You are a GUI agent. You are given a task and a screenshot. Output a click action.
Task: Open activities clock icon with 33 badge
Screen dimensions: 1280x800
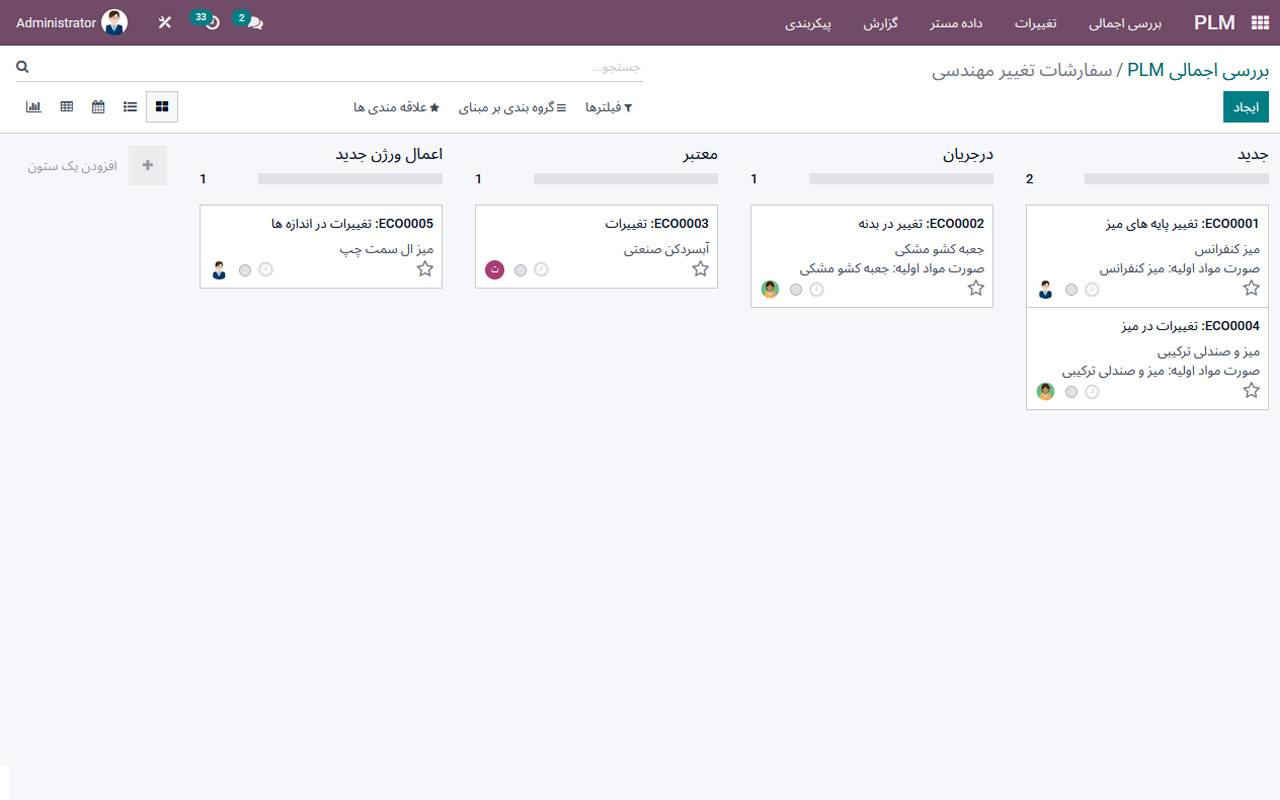[x=211, y=22]
